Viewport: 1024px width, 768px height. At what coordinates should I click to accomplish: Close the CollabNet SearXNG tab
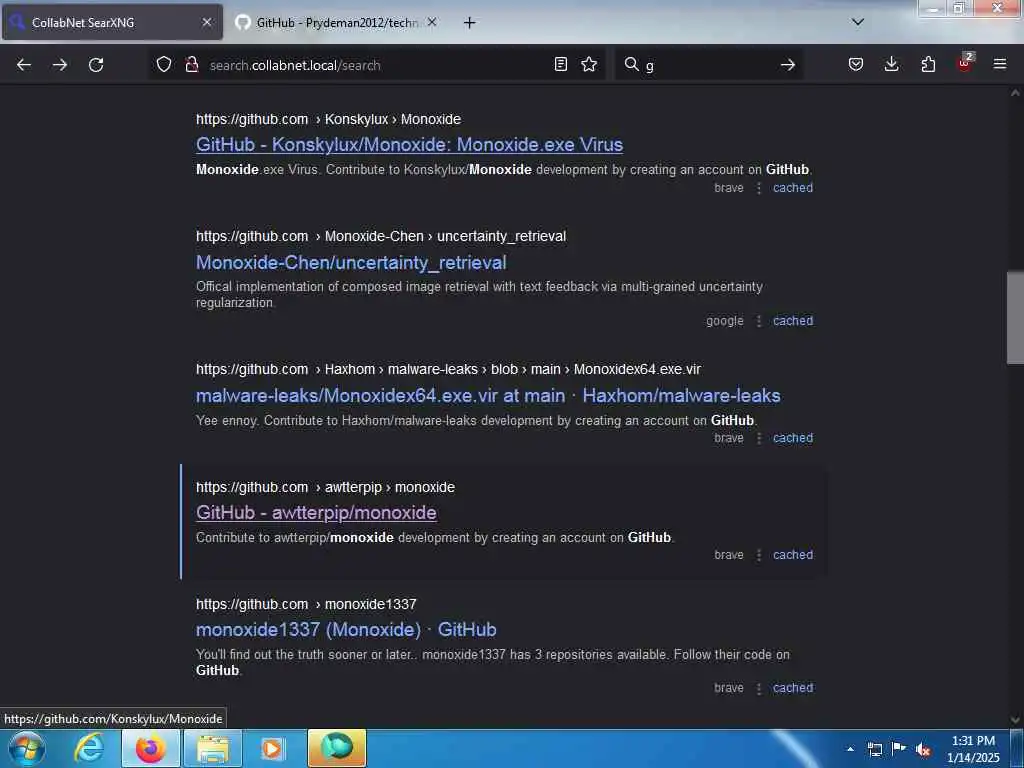(x=206, y=22)
